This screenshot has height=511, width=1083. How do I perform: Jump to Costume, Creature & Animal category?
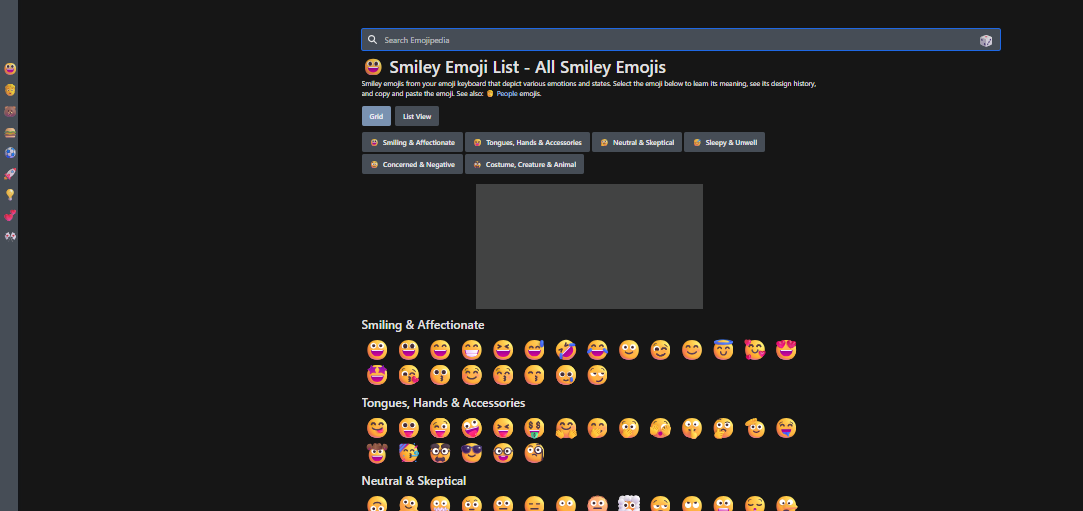(x=525, y=164)
